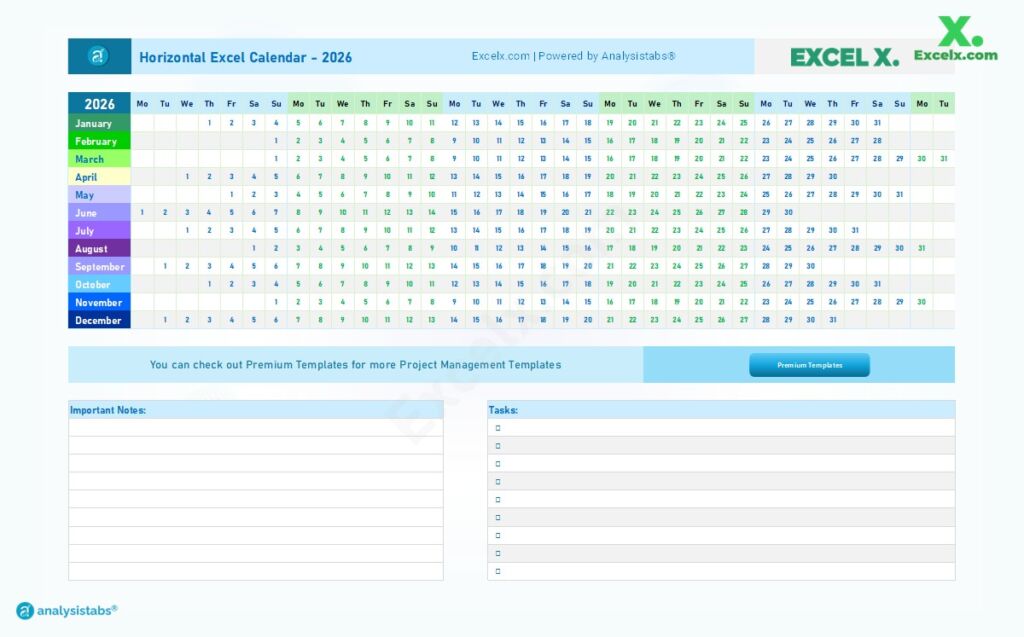
Task: Open the EXCEL X. green logo
Action: (x=843, y=57)
